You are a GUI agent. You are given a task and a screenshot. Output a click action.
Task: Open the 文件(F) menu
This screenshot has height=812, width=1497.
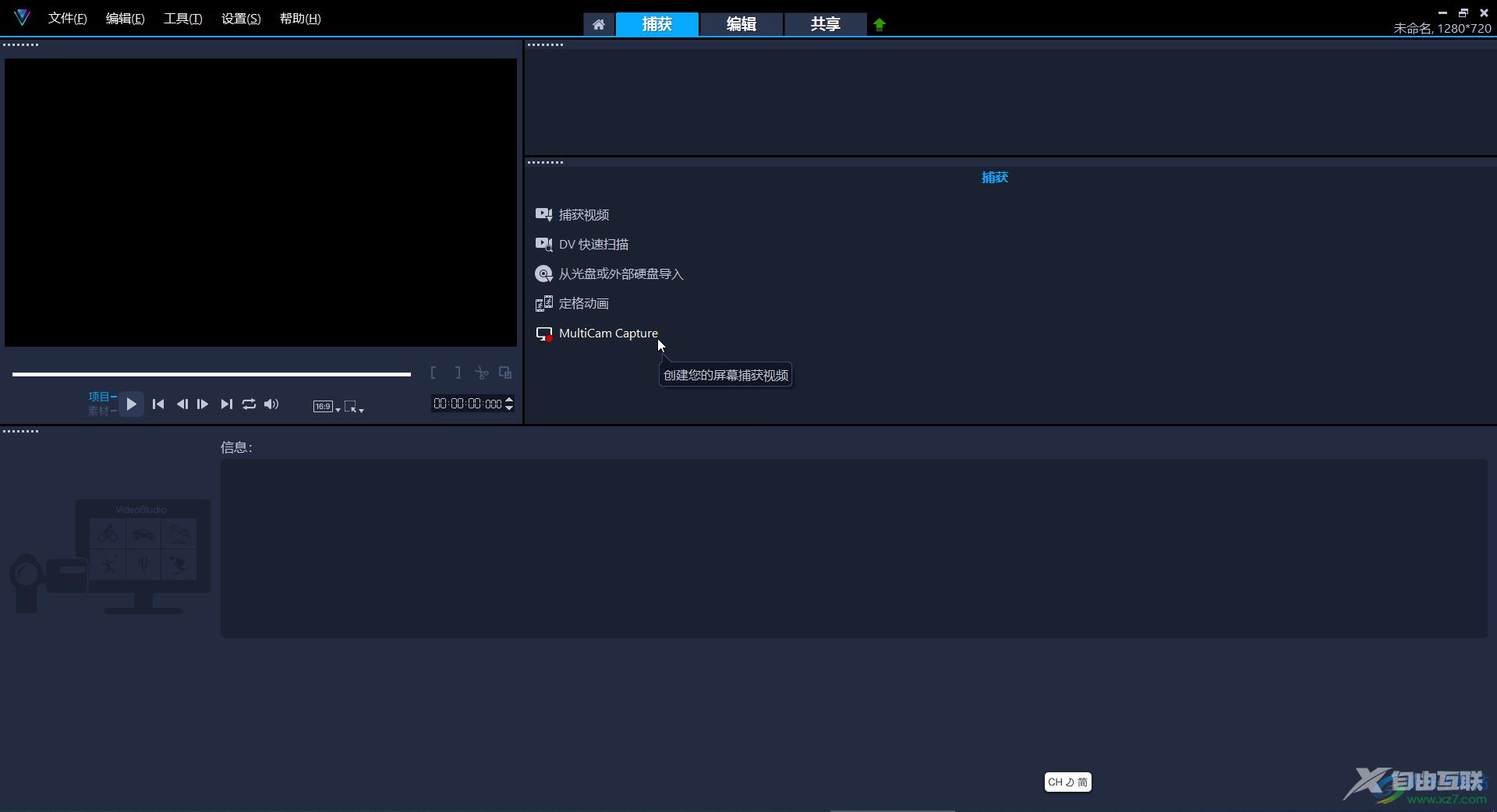pyautogui.click(x=67, y=19)
